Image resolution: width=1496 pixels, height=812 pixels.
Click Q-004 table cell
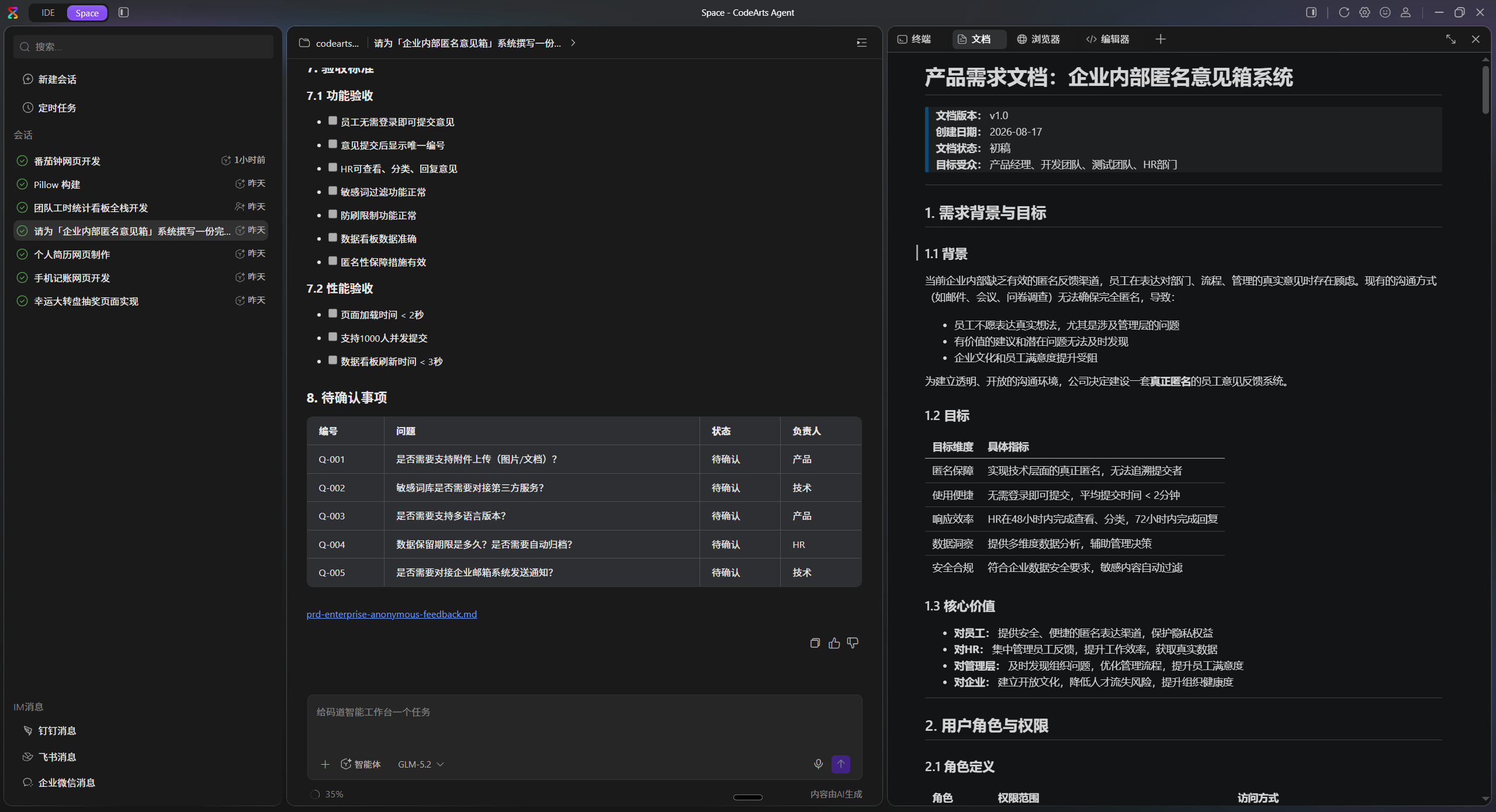pyautogui.click(x=345, y=544)
